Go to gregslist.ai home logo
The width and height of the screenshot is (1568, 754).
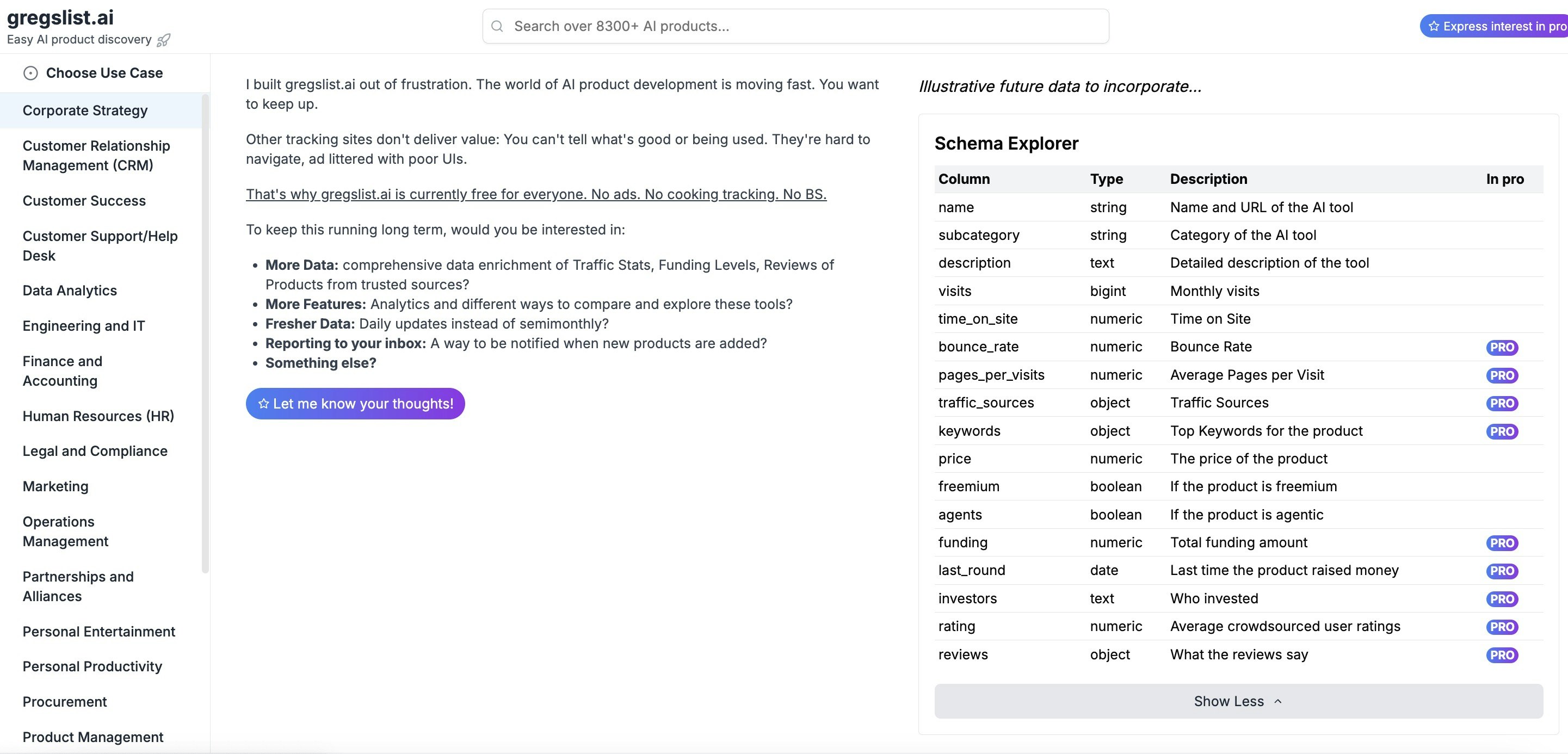click(x=60, y=17)
